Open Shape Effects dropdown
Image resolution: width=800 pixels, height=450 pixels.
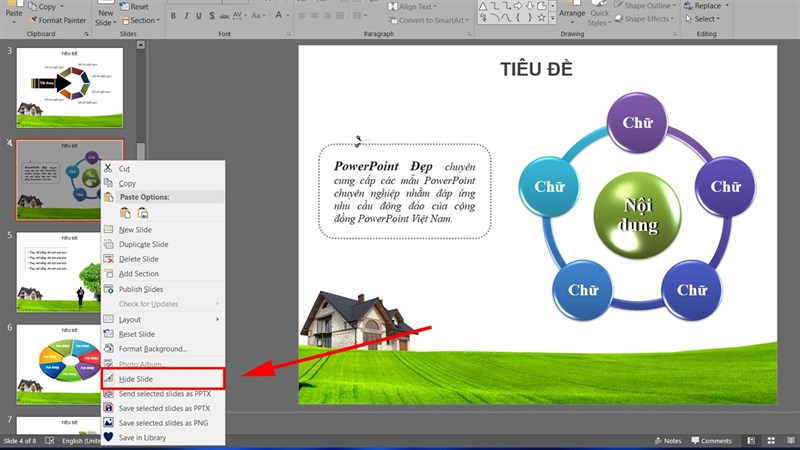(644, 19)
